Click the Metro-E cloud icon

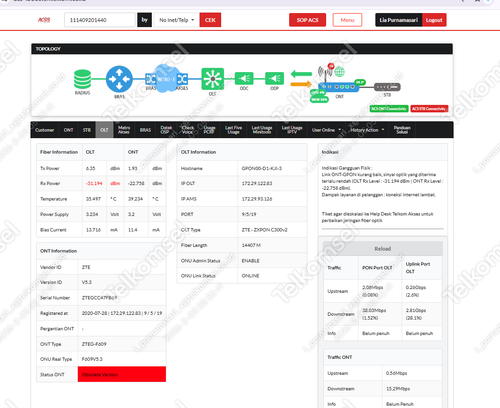point(166,79)
